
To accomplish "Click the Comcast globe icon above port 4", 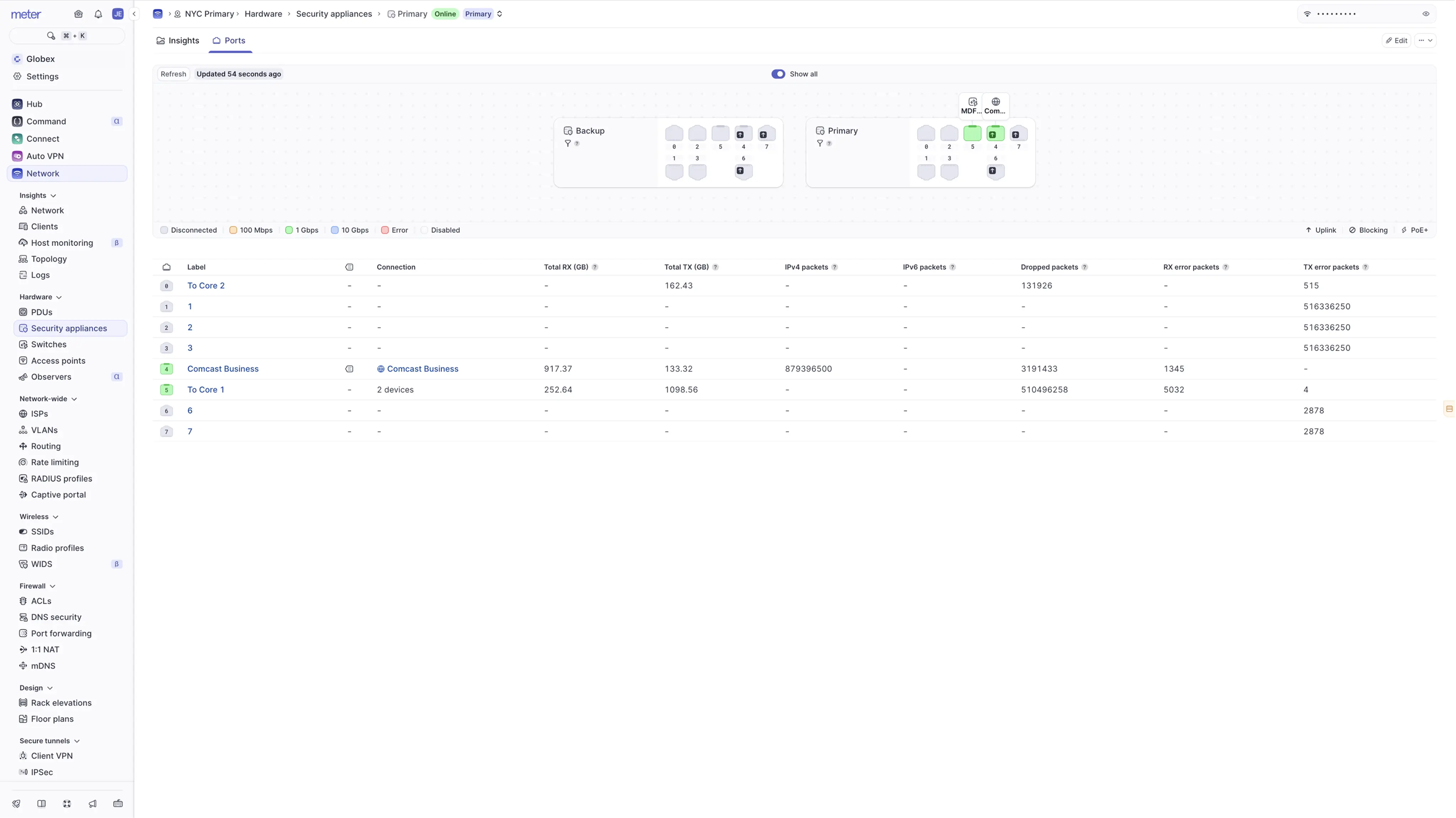I will (x=995, y=102).
